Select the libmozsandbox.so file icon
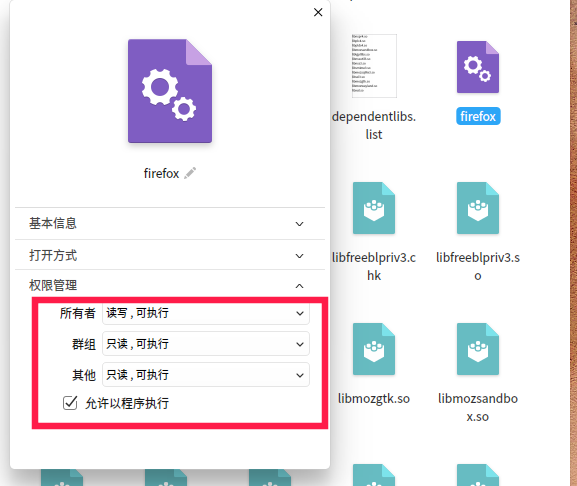577x486 pixels. pos(478,349)
